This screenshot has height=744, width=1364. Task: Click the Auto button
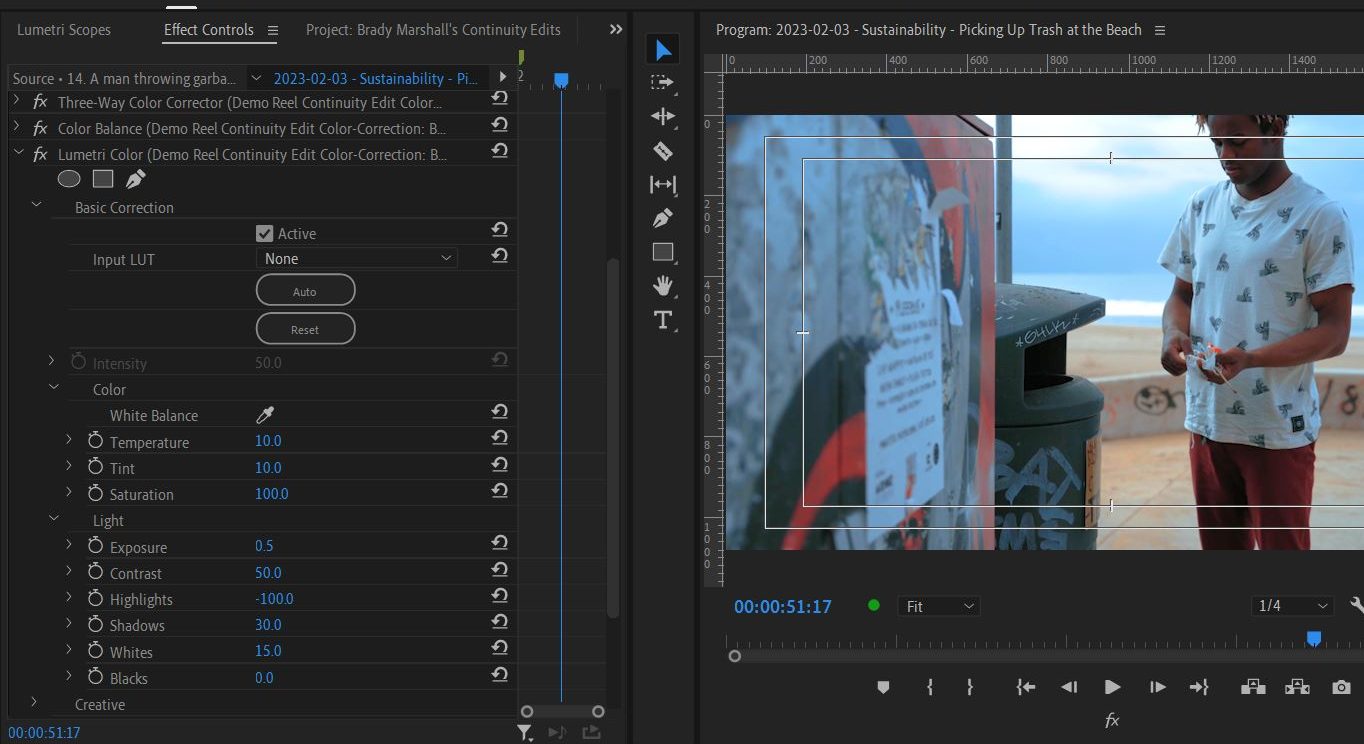305,291
